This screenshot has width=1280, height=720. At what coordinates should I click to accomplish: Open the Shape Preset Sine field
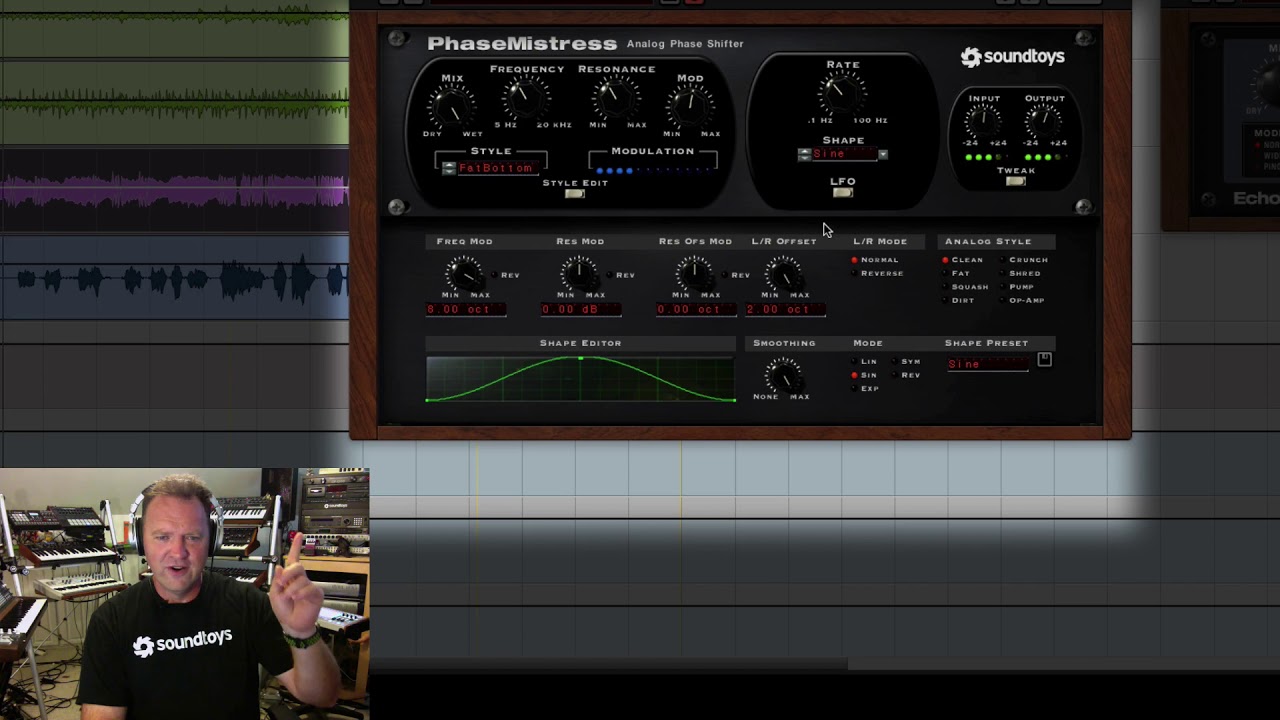[987, 364]
